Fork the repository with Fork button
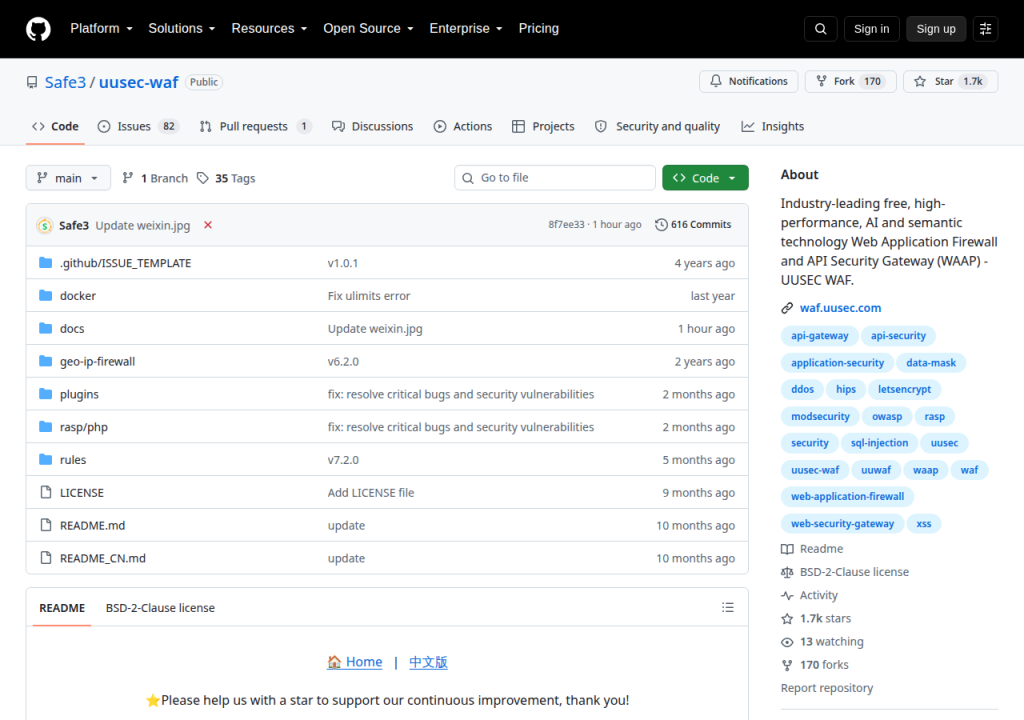 coord(850,81)
